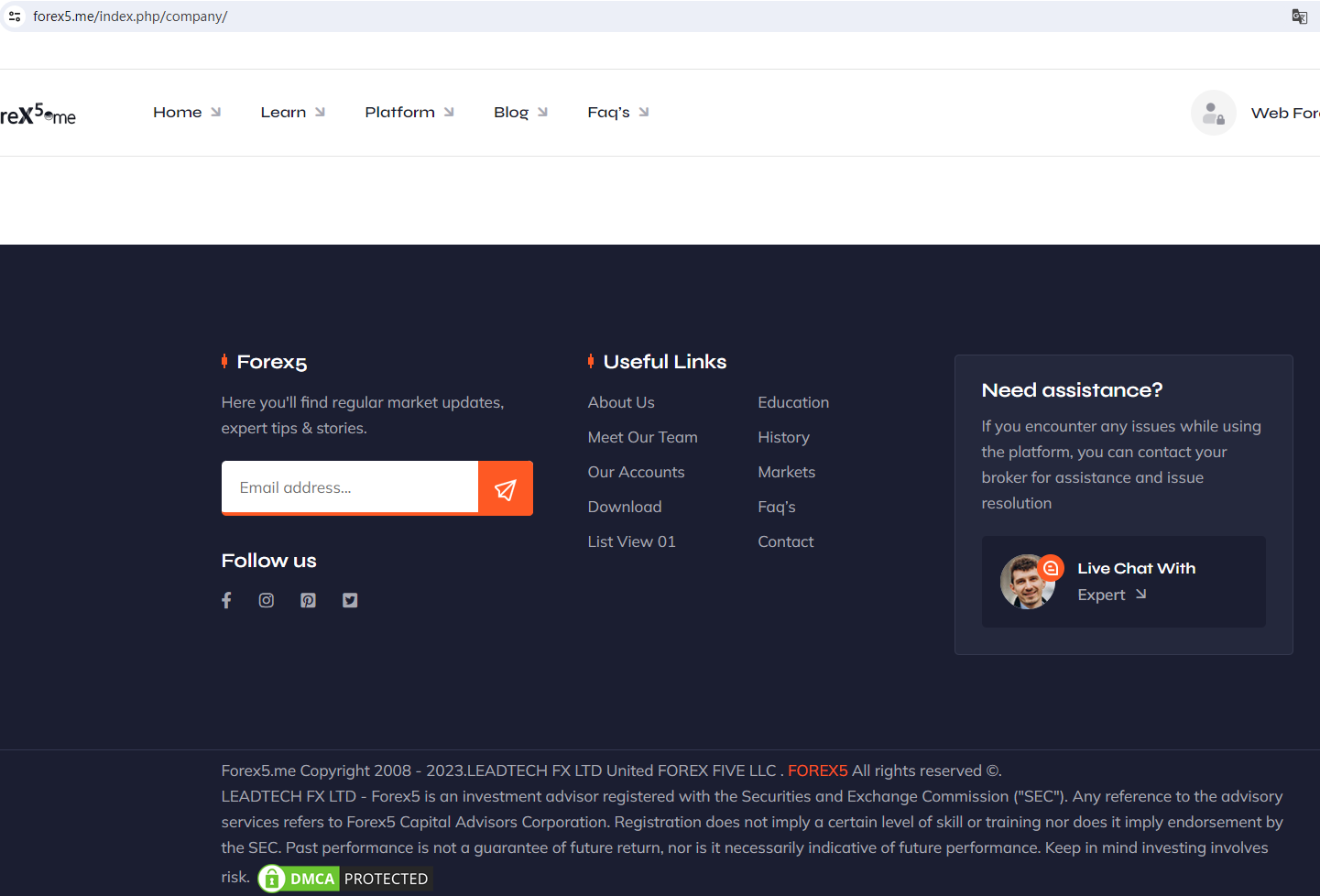The image size is (1320, 896).
Task: Open the Education footer link
Action: point(793,402)
